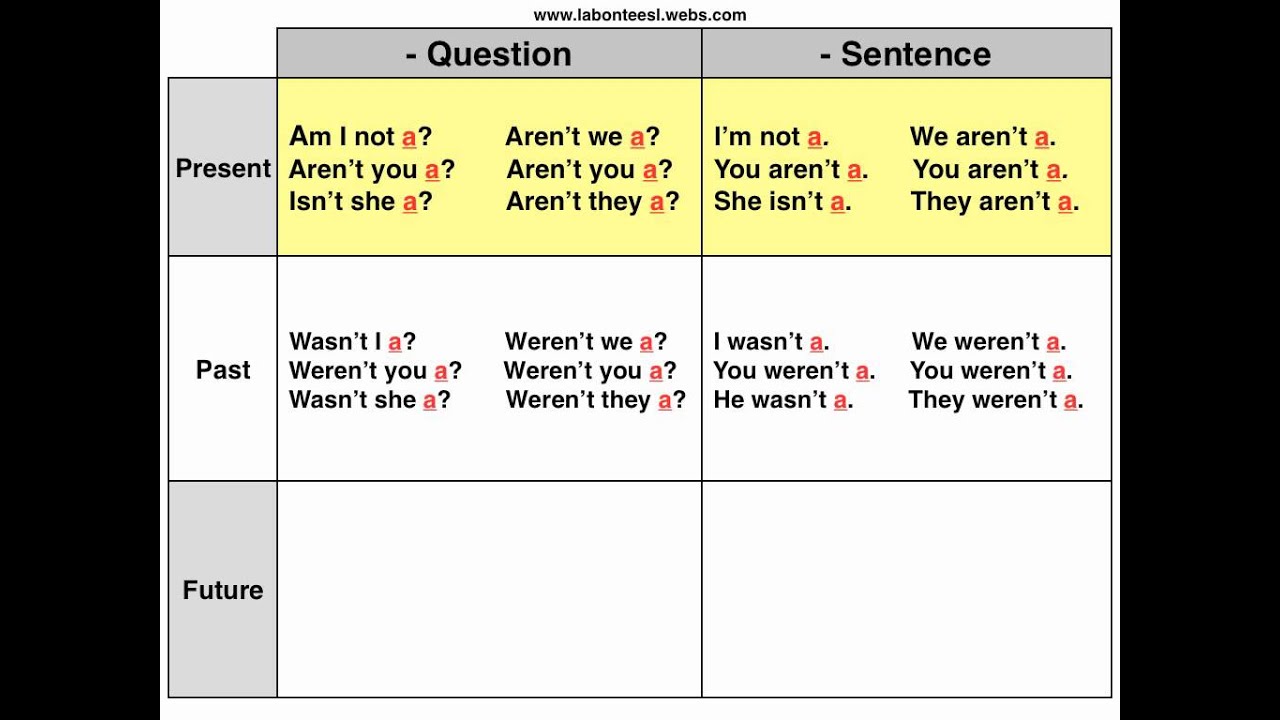This screenshot has height=720, width=1280.
Task: Select the Present row label
Action: [223, 168]
